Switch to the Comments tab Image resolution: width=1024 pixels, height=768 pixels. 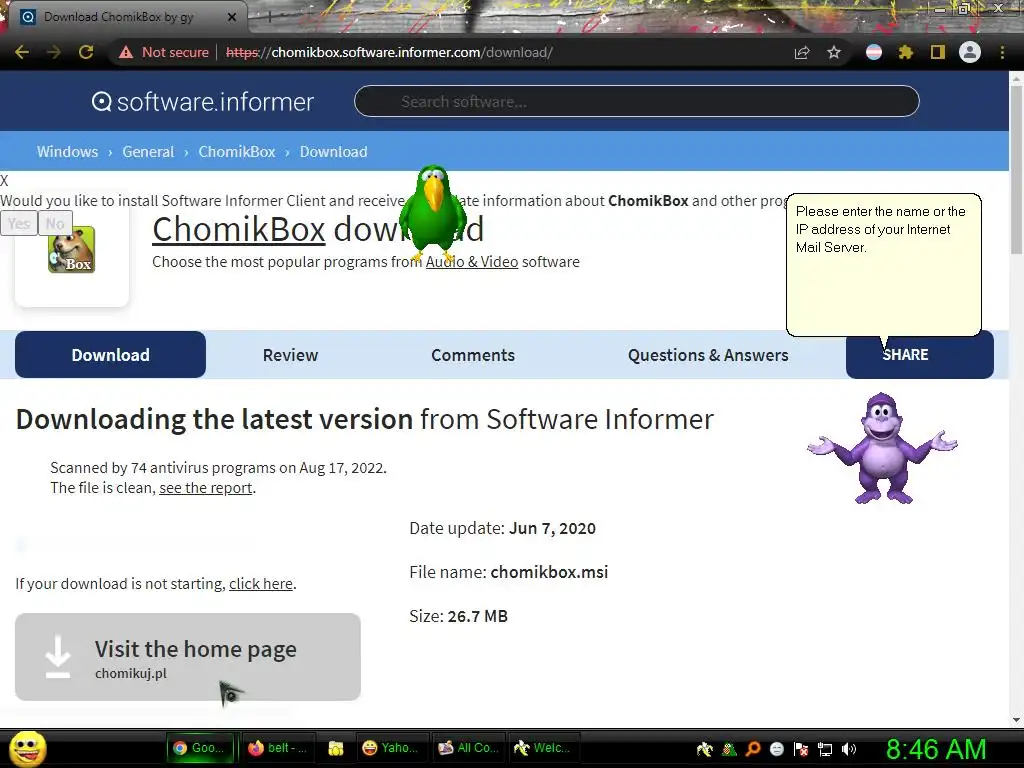473,355
